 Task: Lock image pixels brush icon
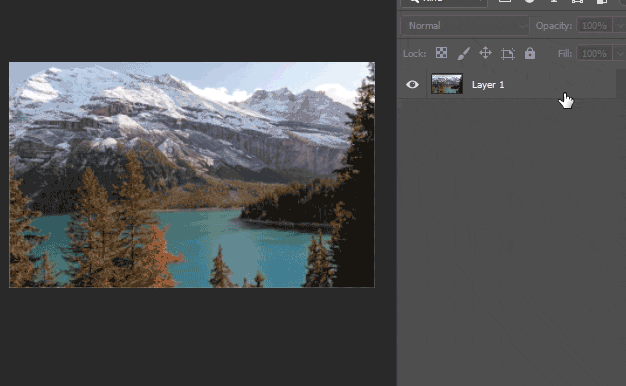coord(463,53)
